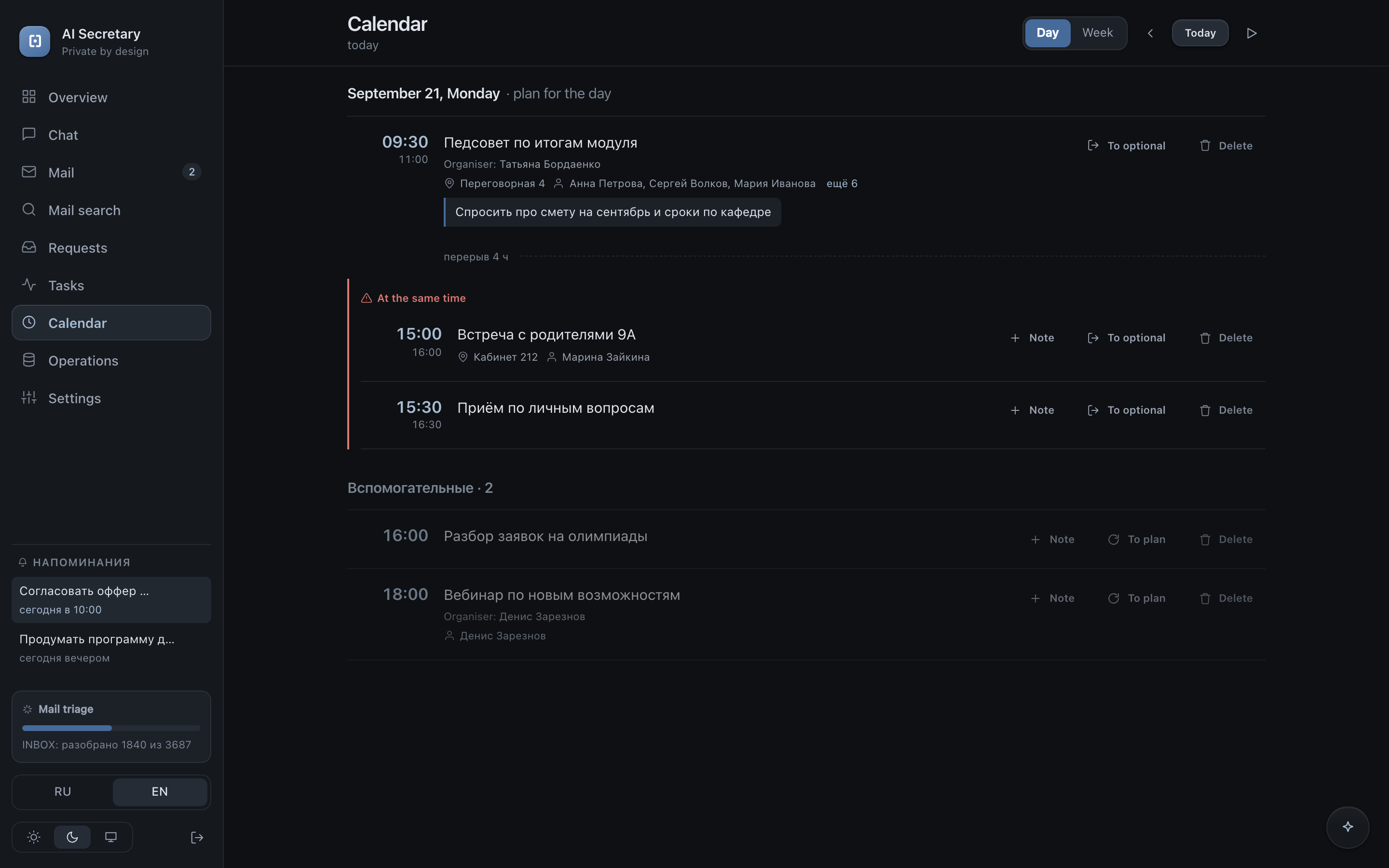Switch to Week view

1097,33
